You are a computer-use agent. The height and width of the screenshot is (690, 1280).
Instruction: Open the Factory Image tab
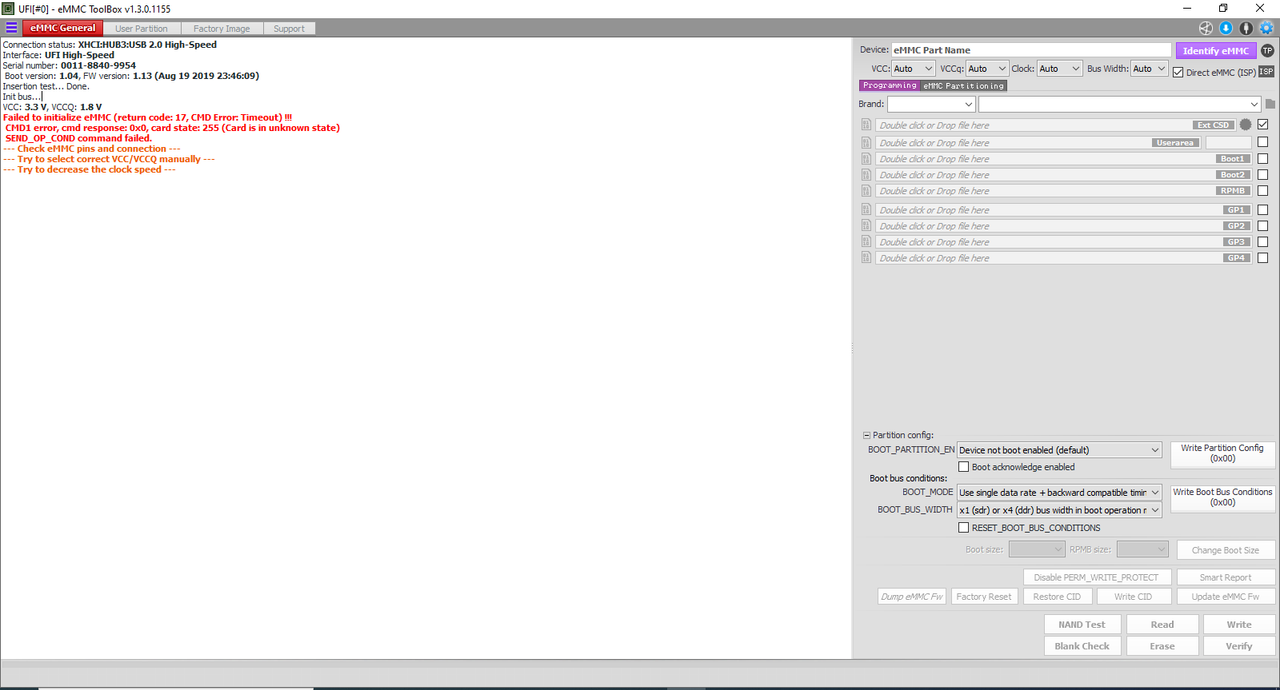[222, 28]
